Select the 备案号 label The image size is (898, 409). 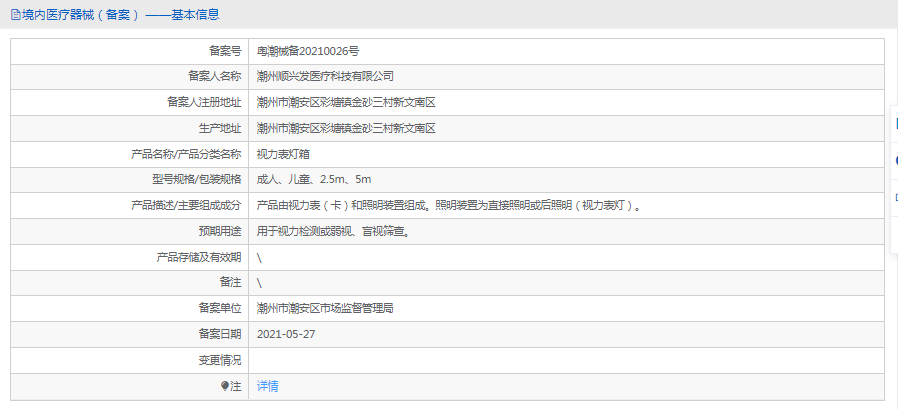click(225, 52)
